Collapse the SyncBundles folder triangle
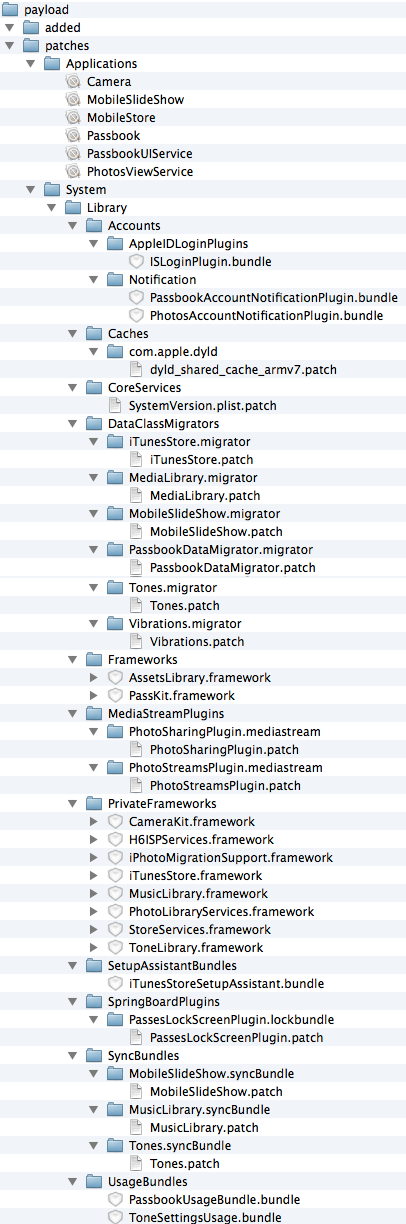406x1224 pixels. (72, 1056)
